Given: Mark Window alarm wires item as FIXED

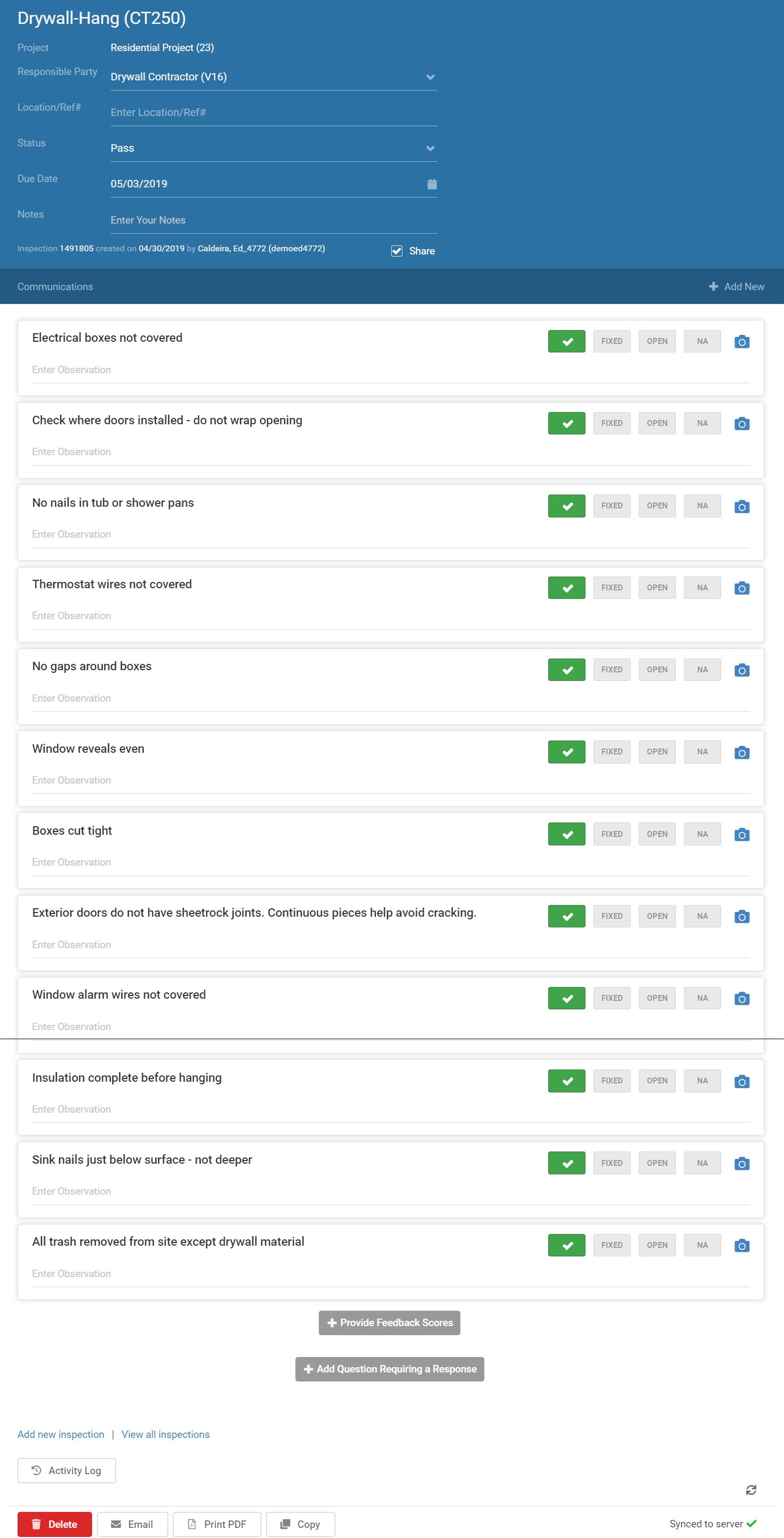Looking at the screenshot, I should coord(612,998).
